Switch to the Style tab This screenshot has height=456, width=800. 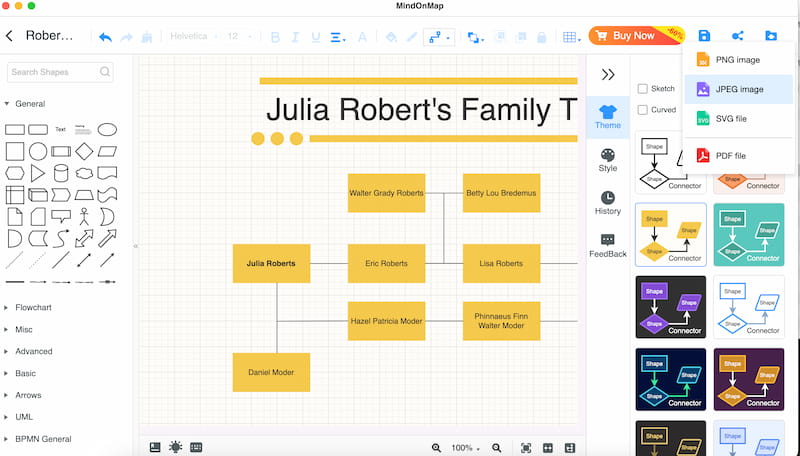[608, 160]
